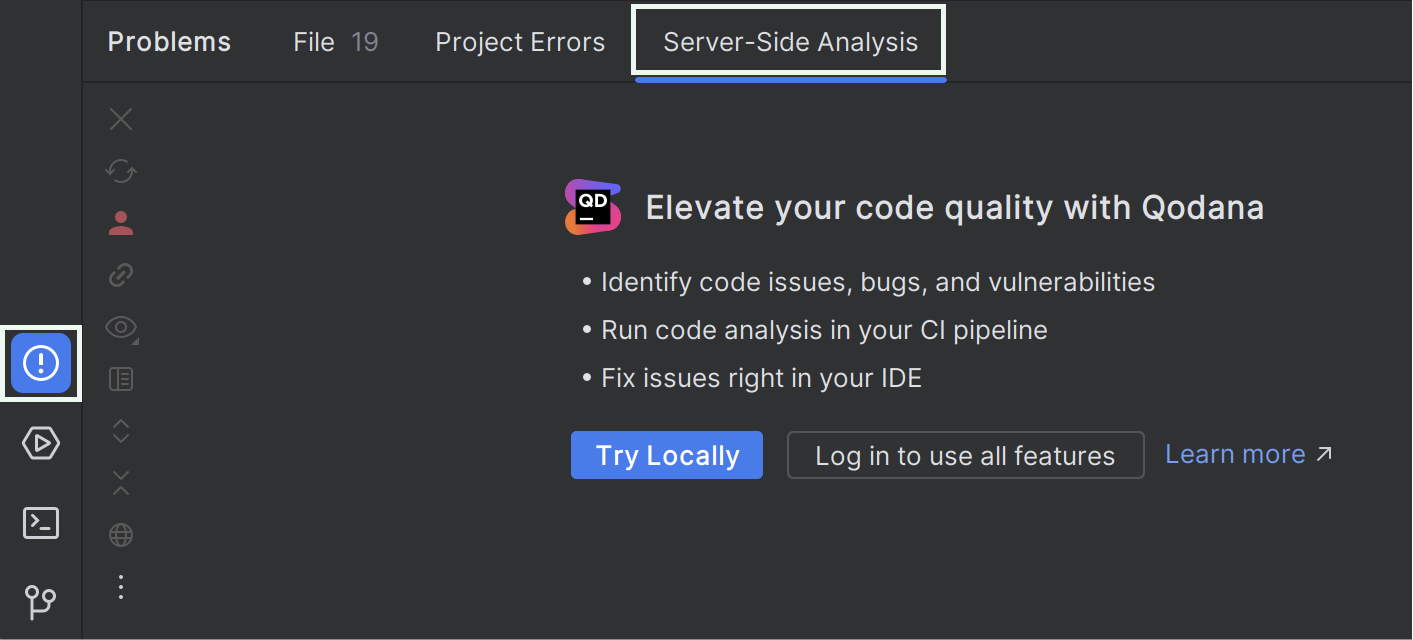The width and height of the screenshot is (1413, 640).
Task: Expand all results with the chevron icon
Action: (x=120, y=431)
